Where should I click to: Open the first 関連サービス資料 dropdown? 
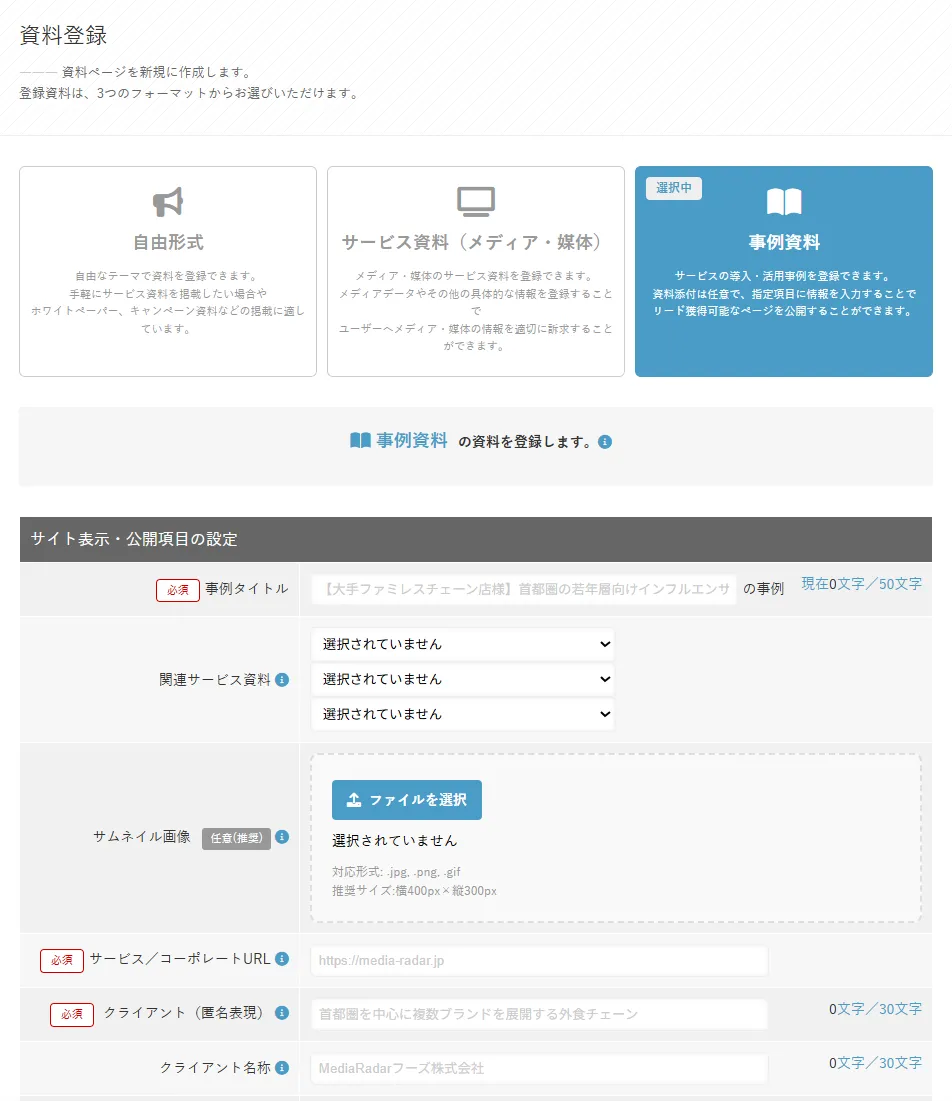pos(462,644)
